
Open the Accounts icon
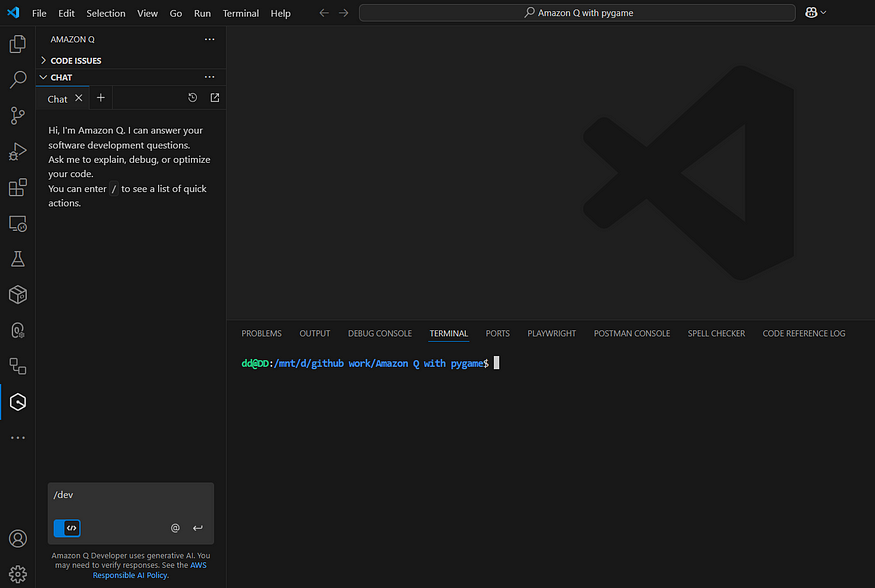[18, 538]
